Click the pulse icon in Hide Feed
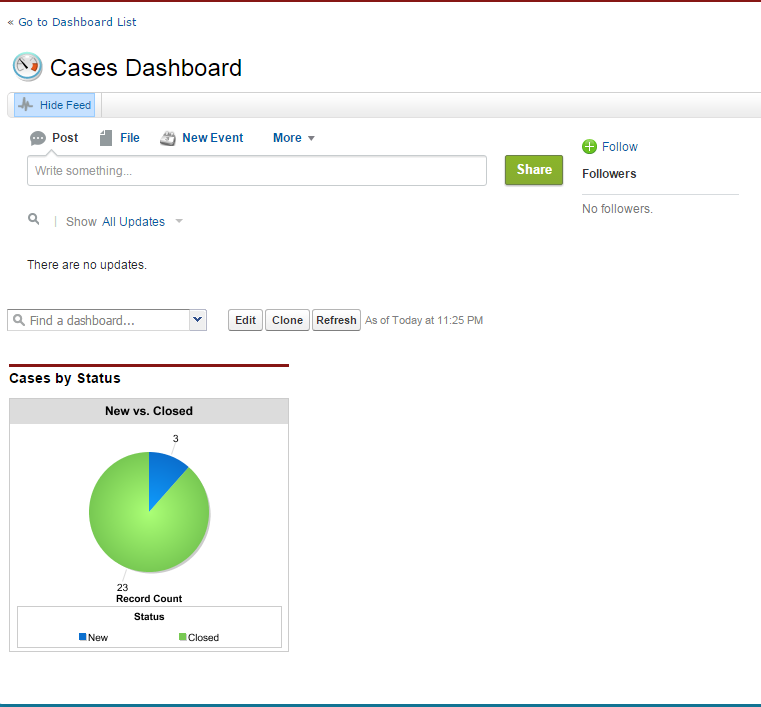Viewport: 761px width, 707px height. coord(26,105)
